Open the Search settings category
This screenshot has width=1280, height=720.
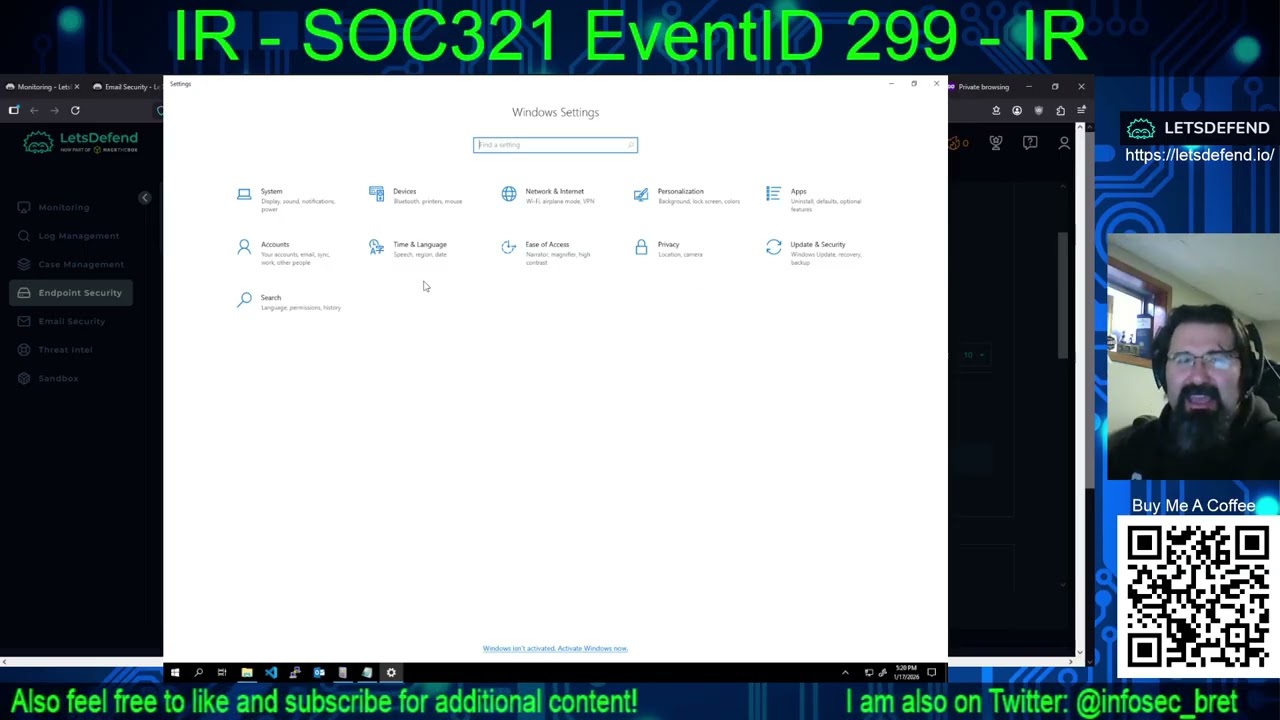(290, 302)
